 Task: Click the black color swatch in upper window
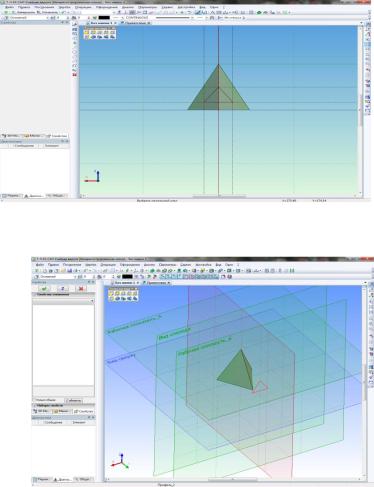pyautogui.click(x=104, y=18)
